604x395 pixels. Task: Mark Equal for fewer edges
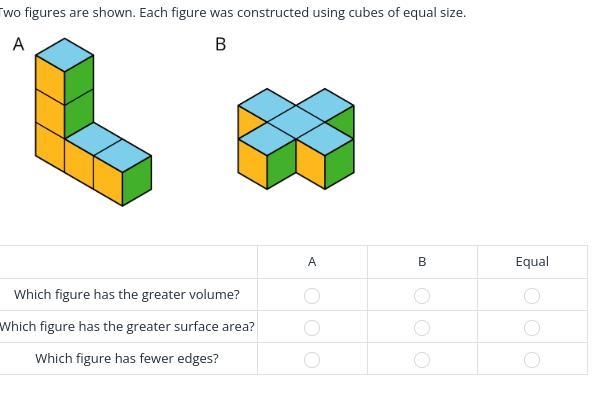point(532,360)
